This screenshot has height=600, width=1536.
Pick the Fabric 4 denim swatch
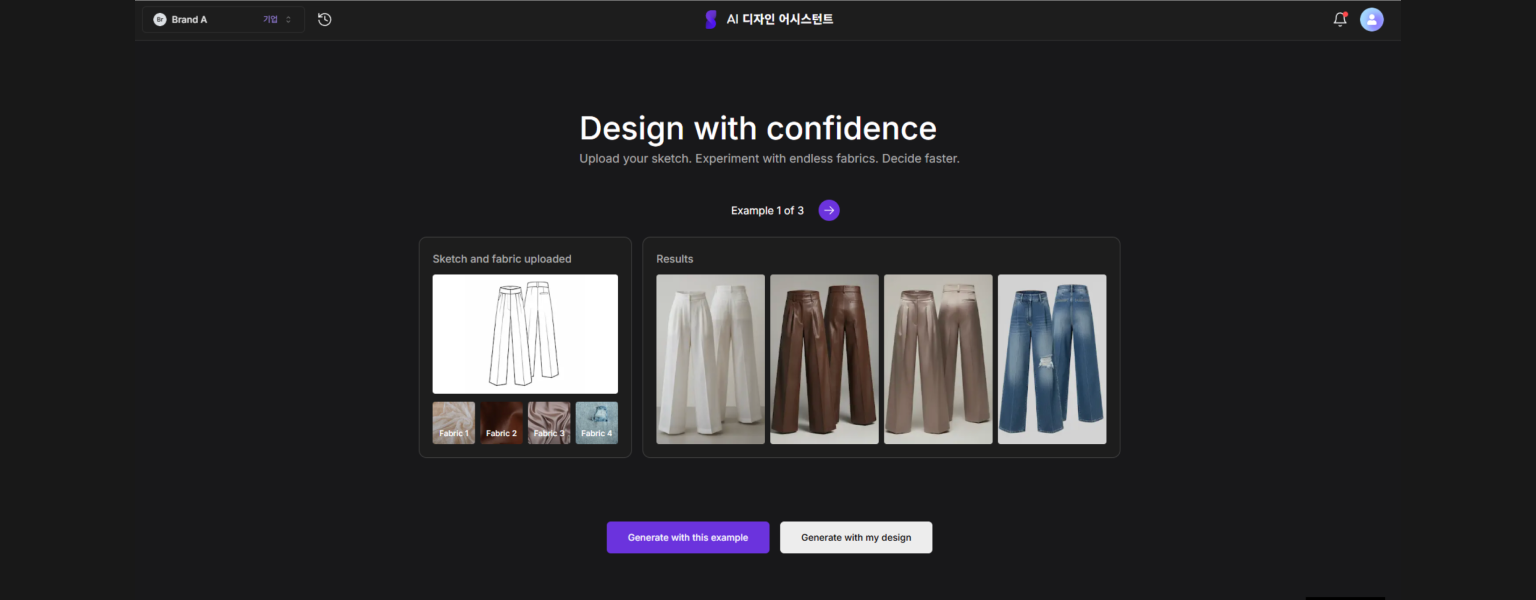point(596,423)
